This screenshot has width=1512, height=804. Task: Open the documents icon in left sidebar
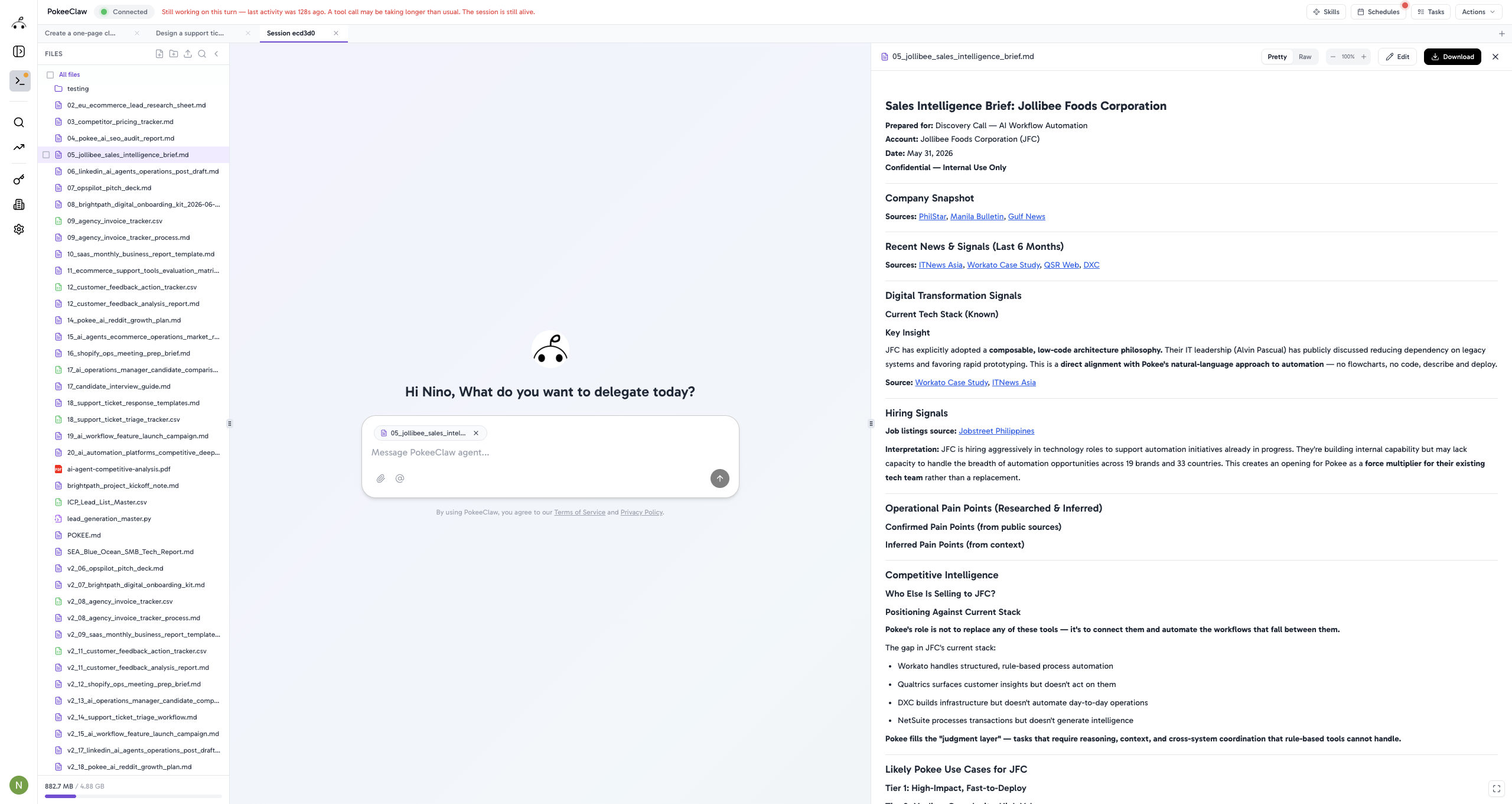point(19,204)
